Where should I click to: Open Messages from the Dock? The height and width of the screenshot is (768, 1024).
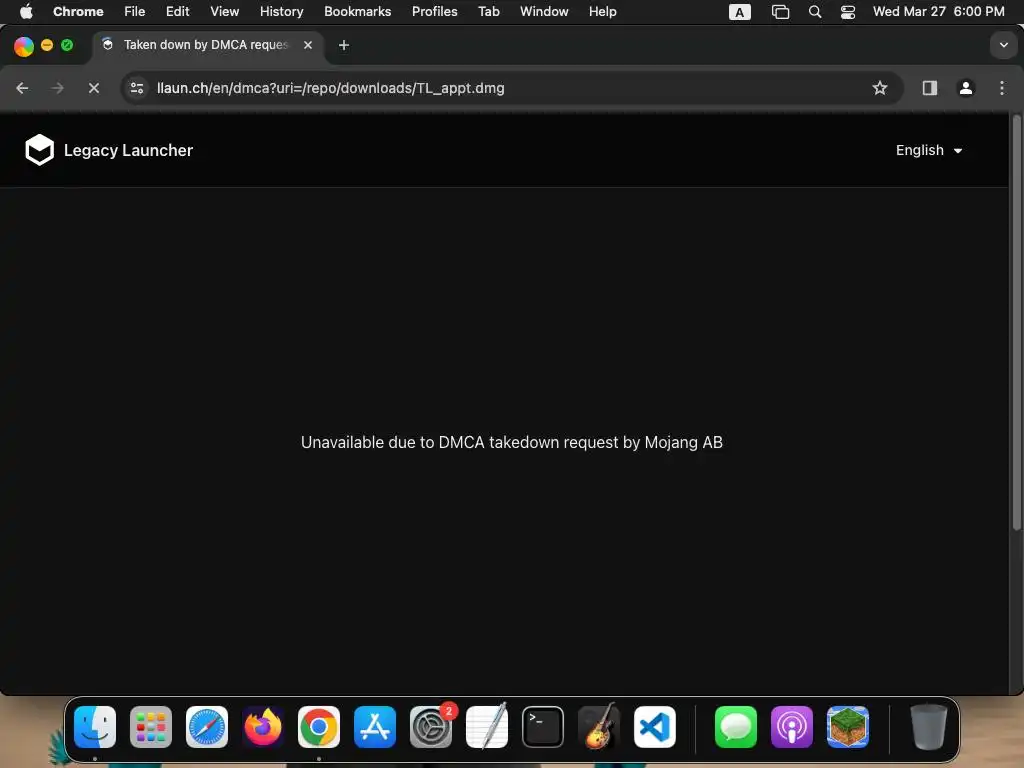(x=736, y=727)
